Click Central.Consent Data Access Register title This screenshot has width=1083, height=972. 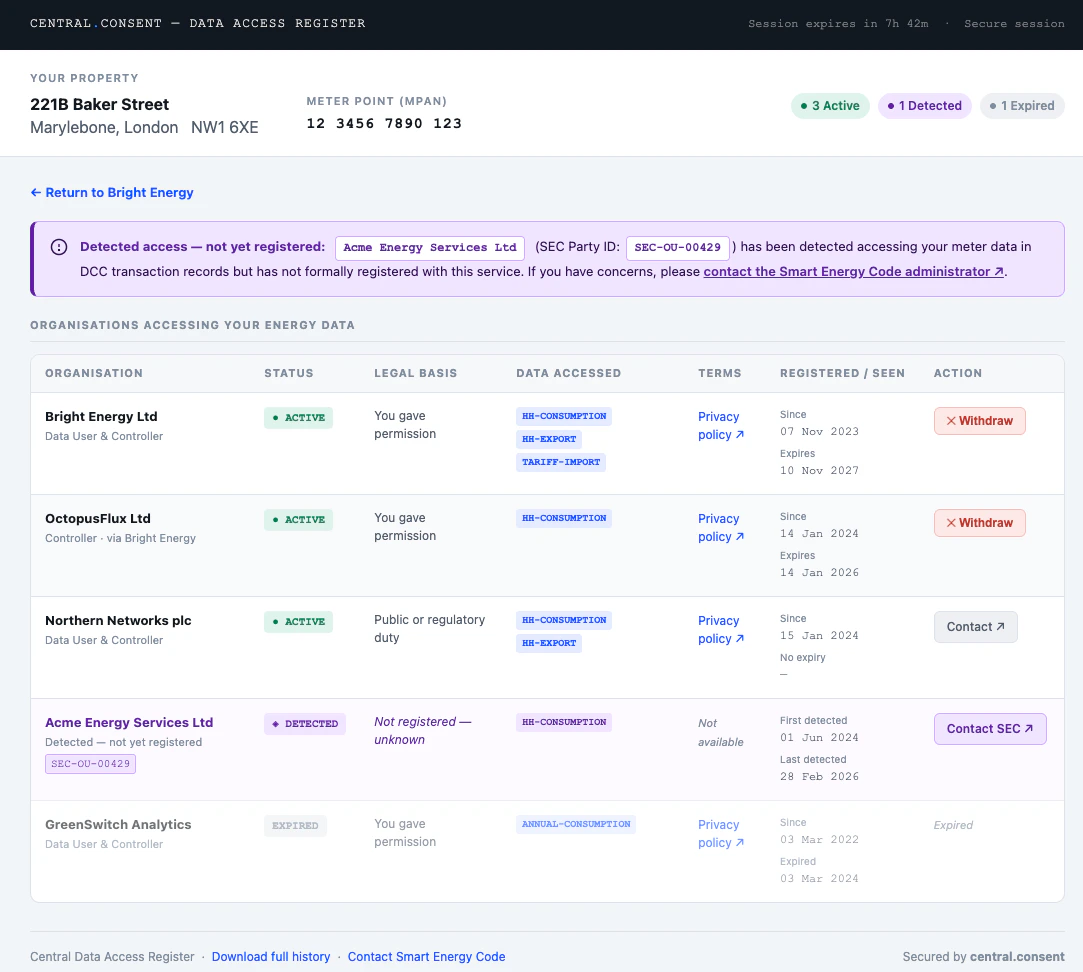[198, 23]
